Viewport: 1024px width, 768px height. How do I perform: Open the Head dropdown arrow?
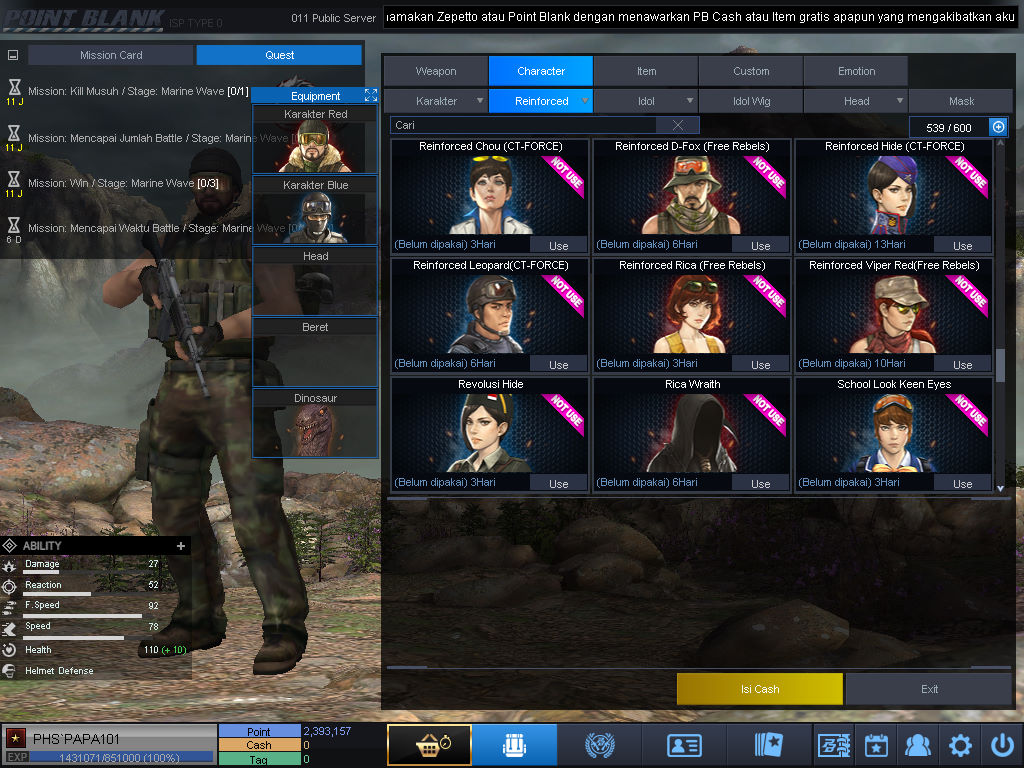[x=900, y=101]
